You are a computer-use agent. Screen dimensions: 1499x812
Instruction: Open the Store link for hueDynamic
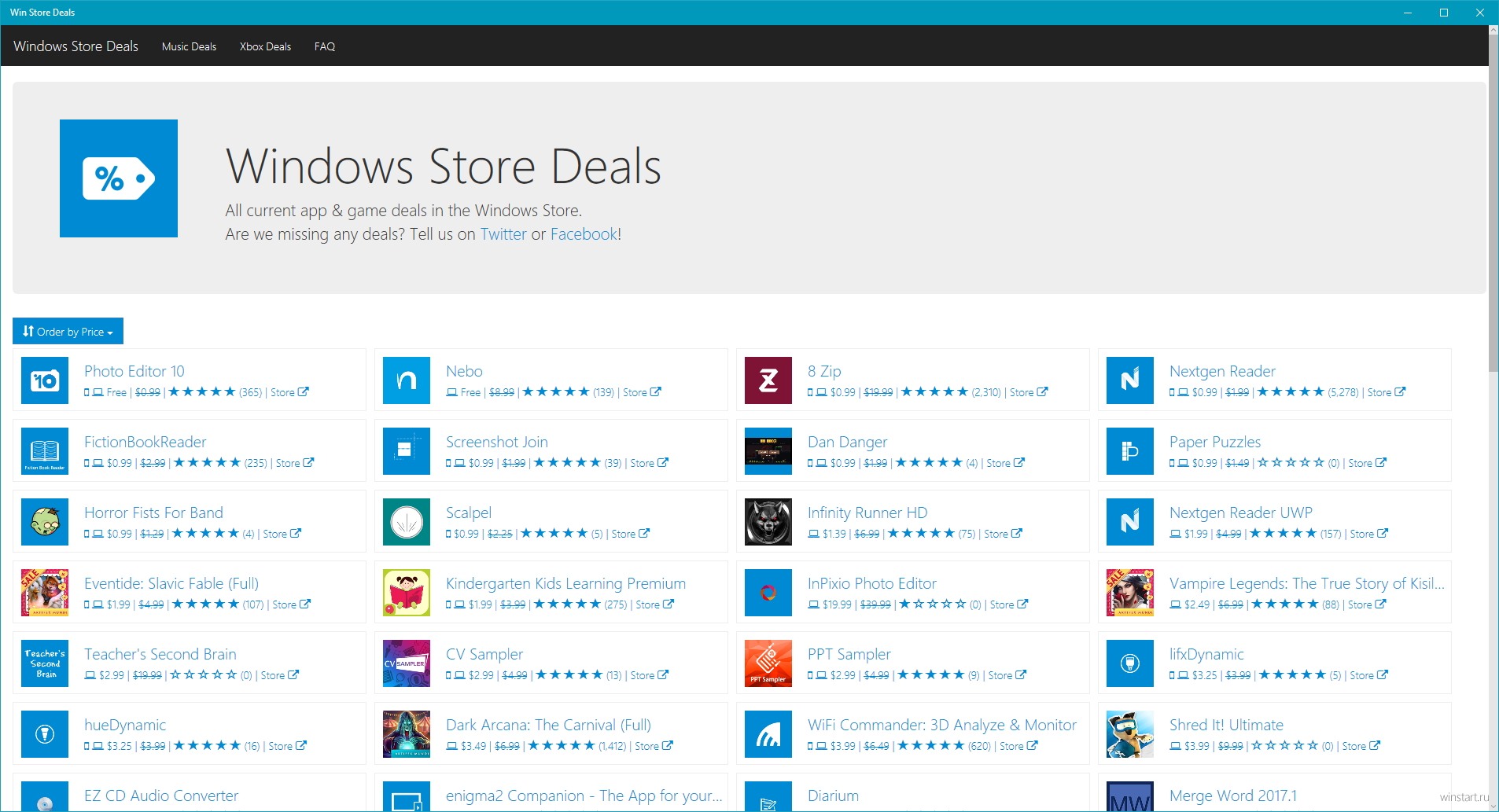coord(288,746)
